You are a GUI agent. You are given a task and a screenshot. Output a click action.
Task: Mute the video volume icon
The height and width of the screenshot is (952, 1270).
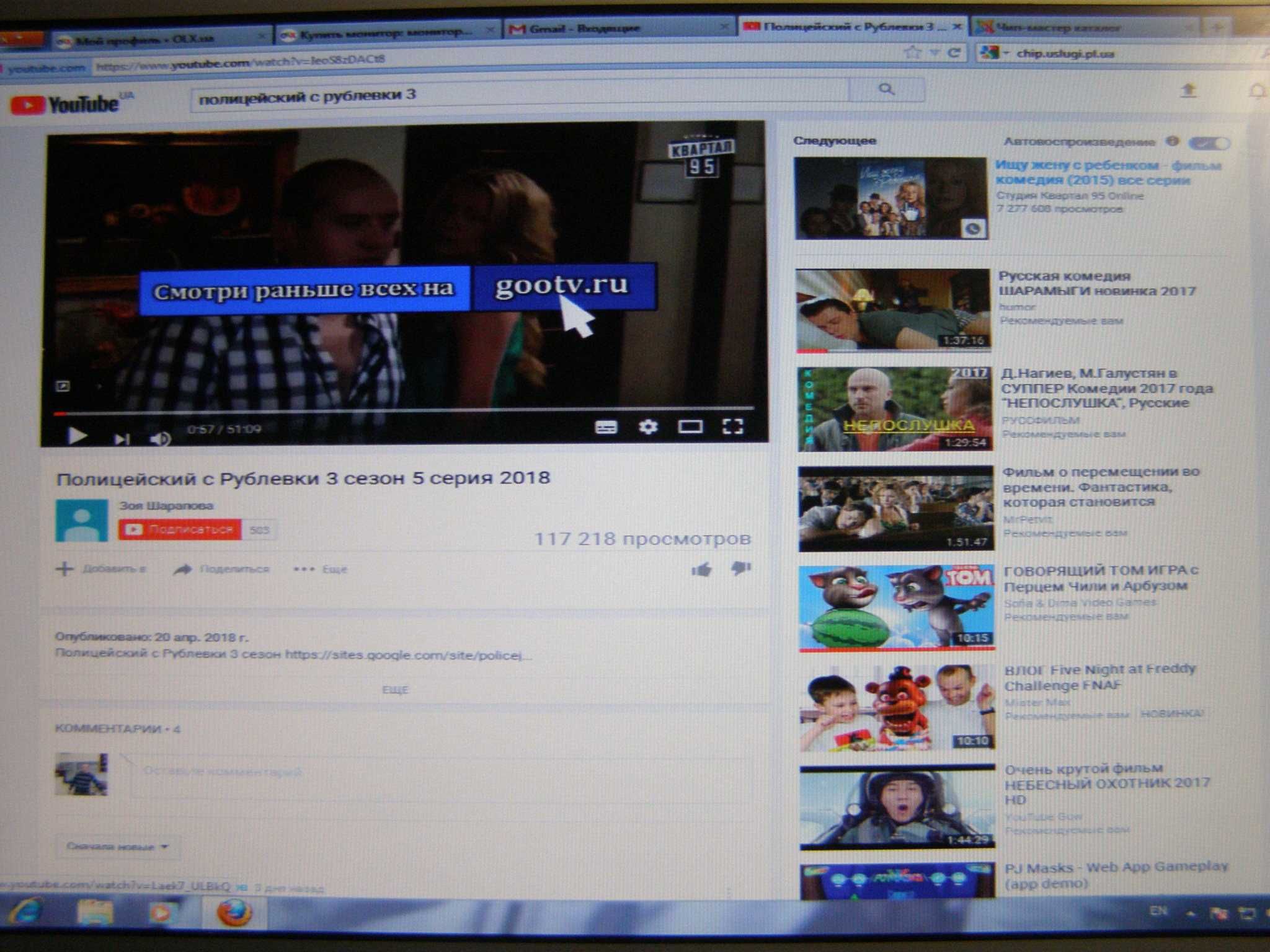pyautogui.click(x=160, y=439)
